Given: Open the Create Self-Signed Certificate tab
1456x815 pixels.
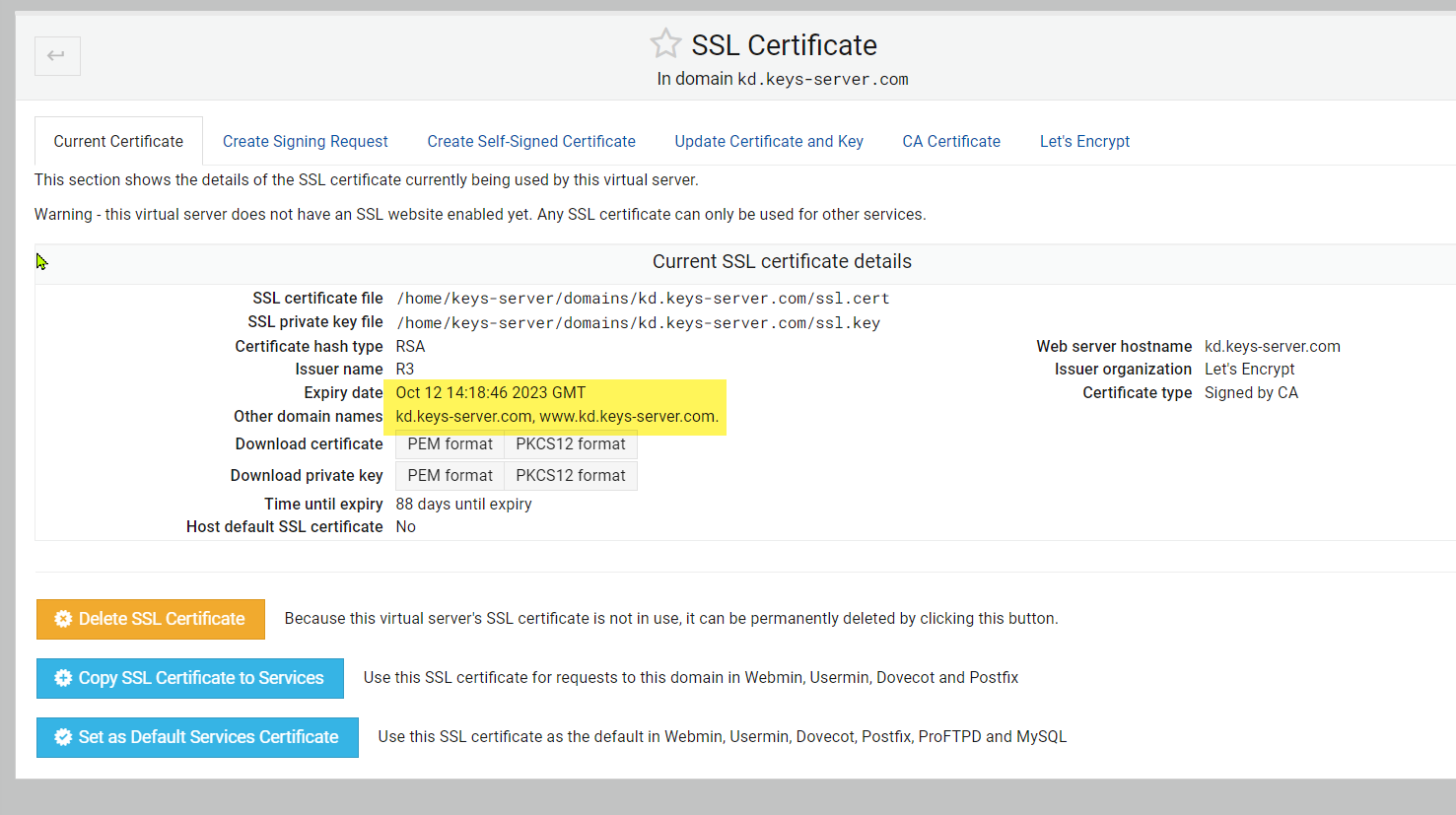Looking at the screenshot, I should click(x=531, y=141).
